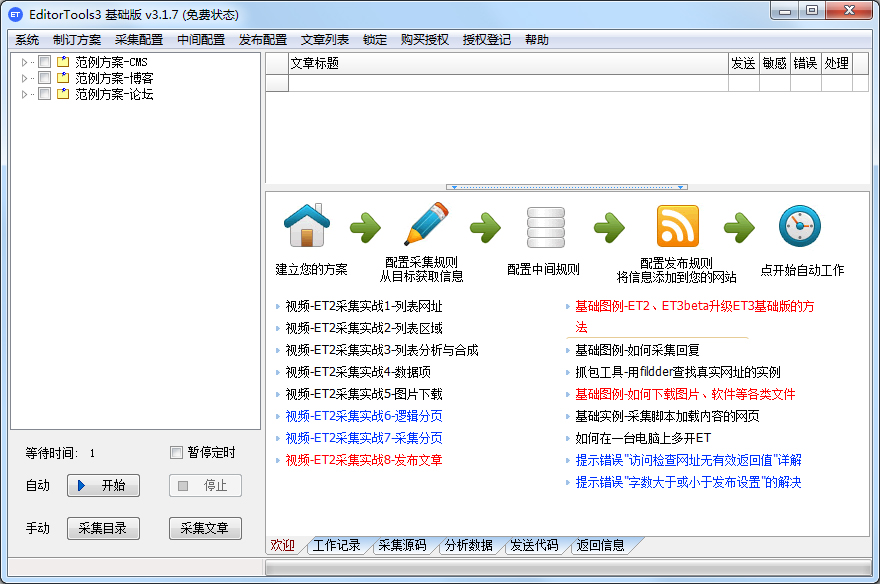This screenshot has height=584, width=880.
Task: Open the 文章列表 menu
Action: pyautogui.click(x=324, y=40)
